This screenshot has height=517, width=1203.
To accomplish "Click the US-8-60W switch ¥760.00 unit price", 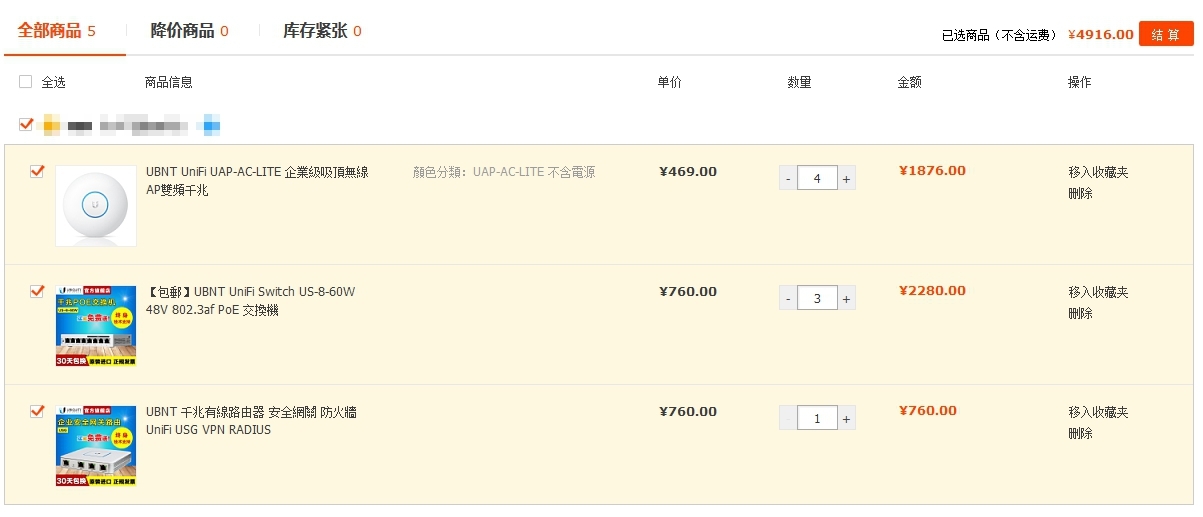I will (x=688, y=291).
